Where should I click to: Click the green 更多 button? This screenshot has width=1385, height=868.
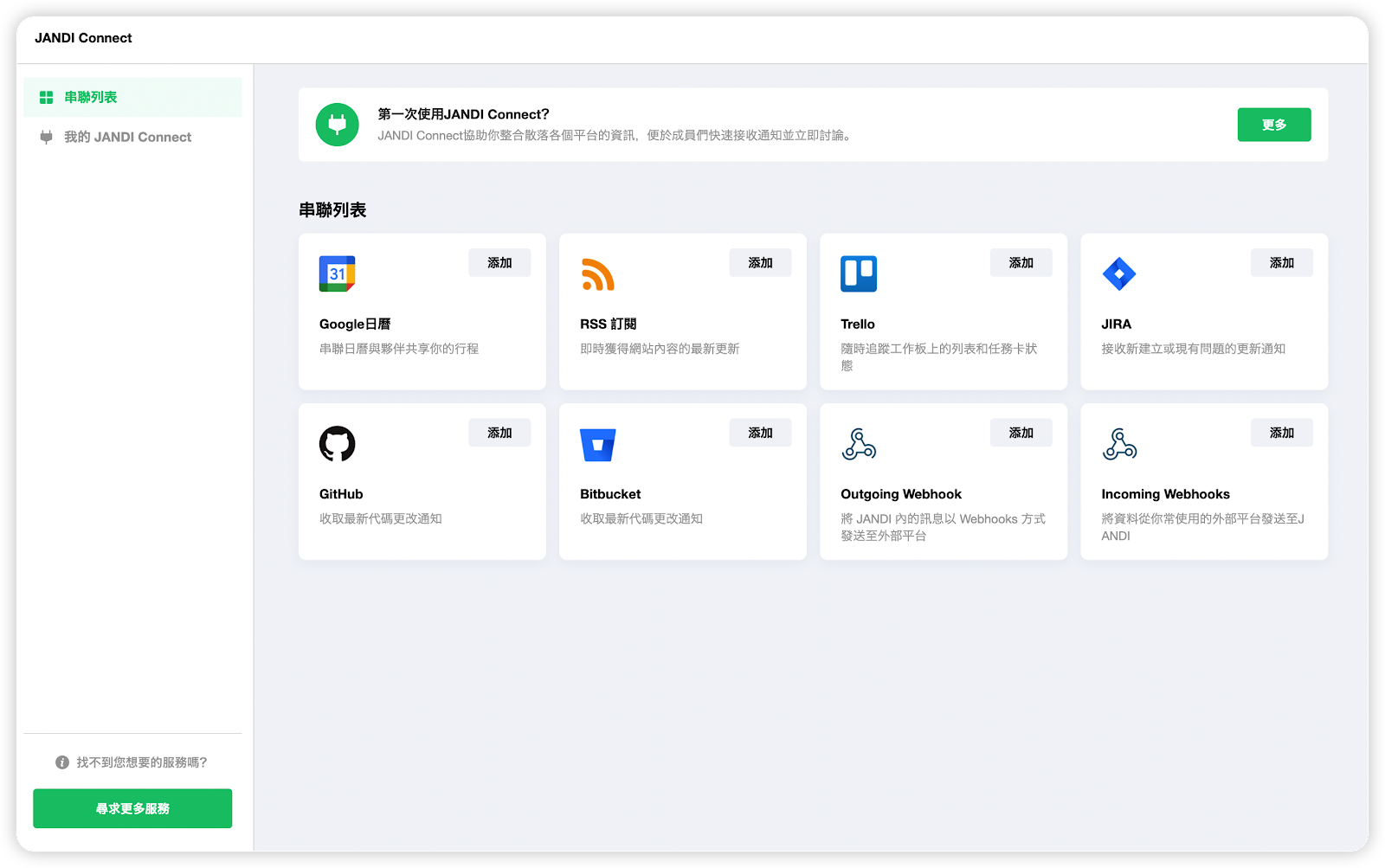(1274, 125)
